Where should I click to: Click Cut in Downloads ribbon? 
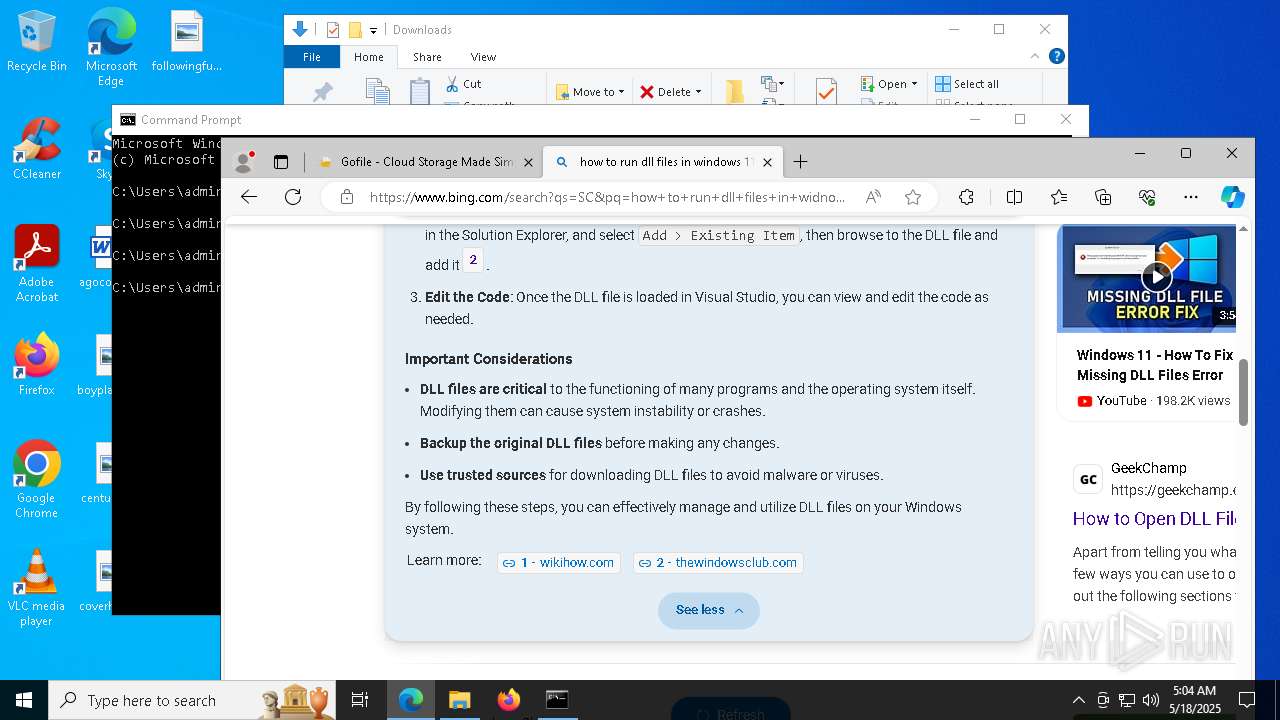[x=462, y=84]
